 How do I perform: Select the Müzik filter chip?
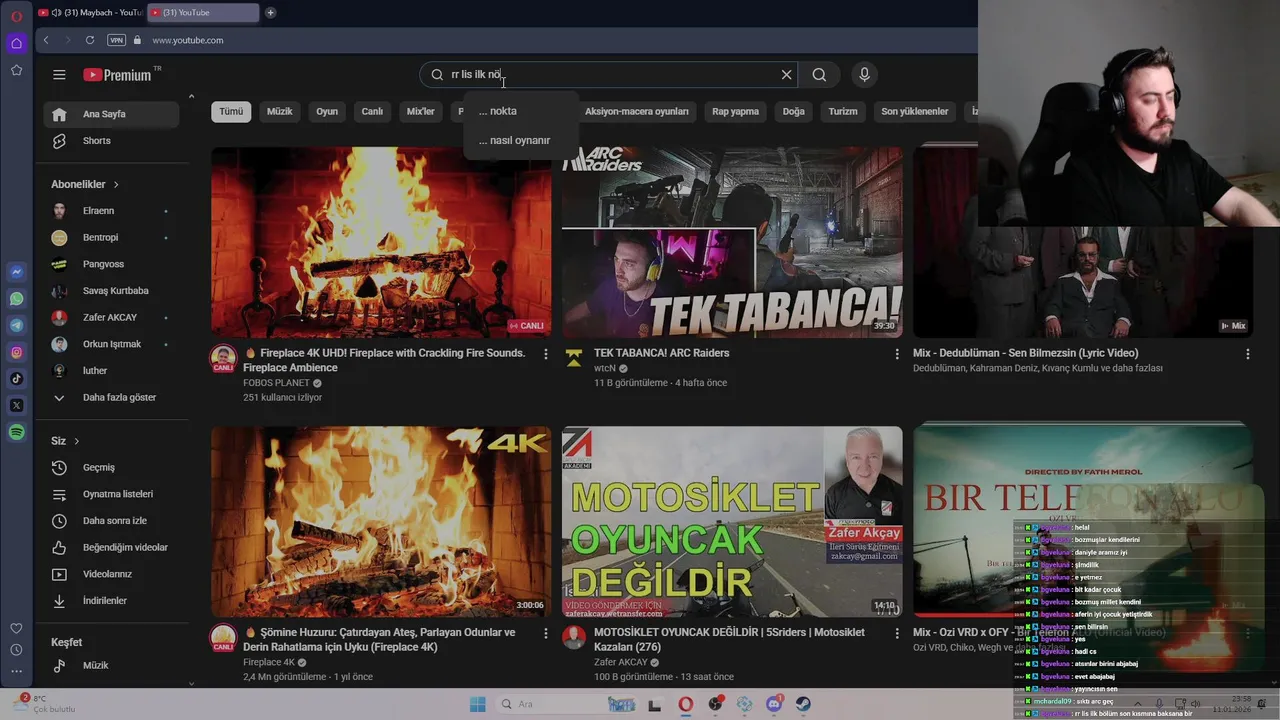point(280,111)
